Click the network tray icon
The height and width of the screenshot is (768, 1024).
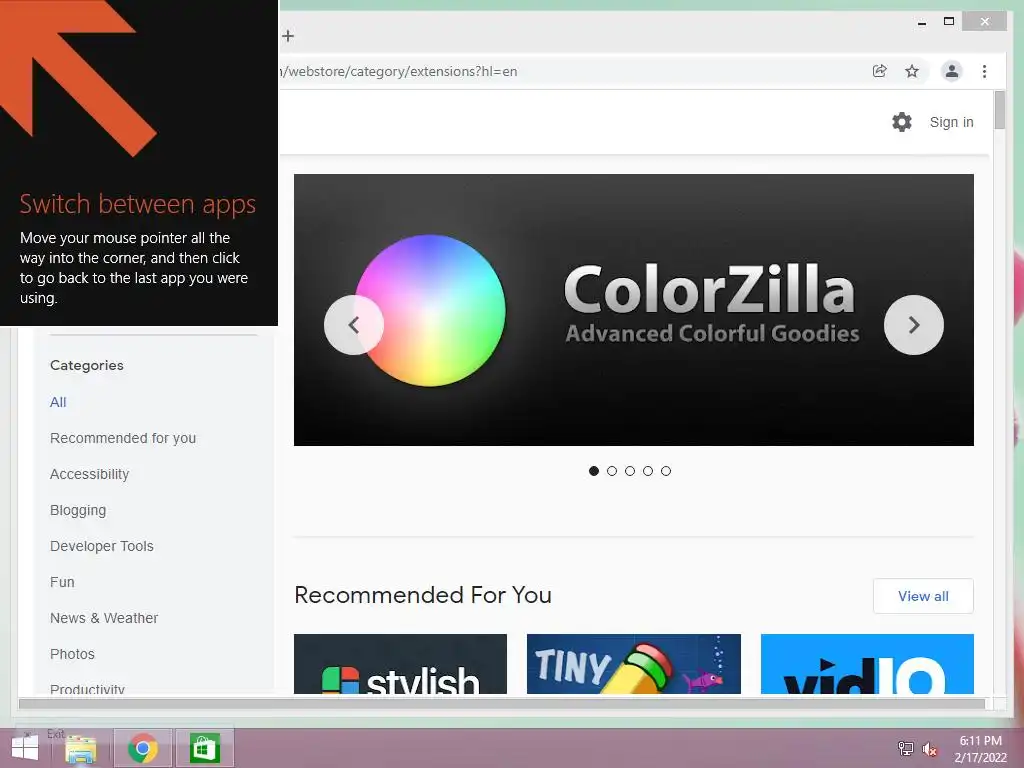(x=906, y=748)
